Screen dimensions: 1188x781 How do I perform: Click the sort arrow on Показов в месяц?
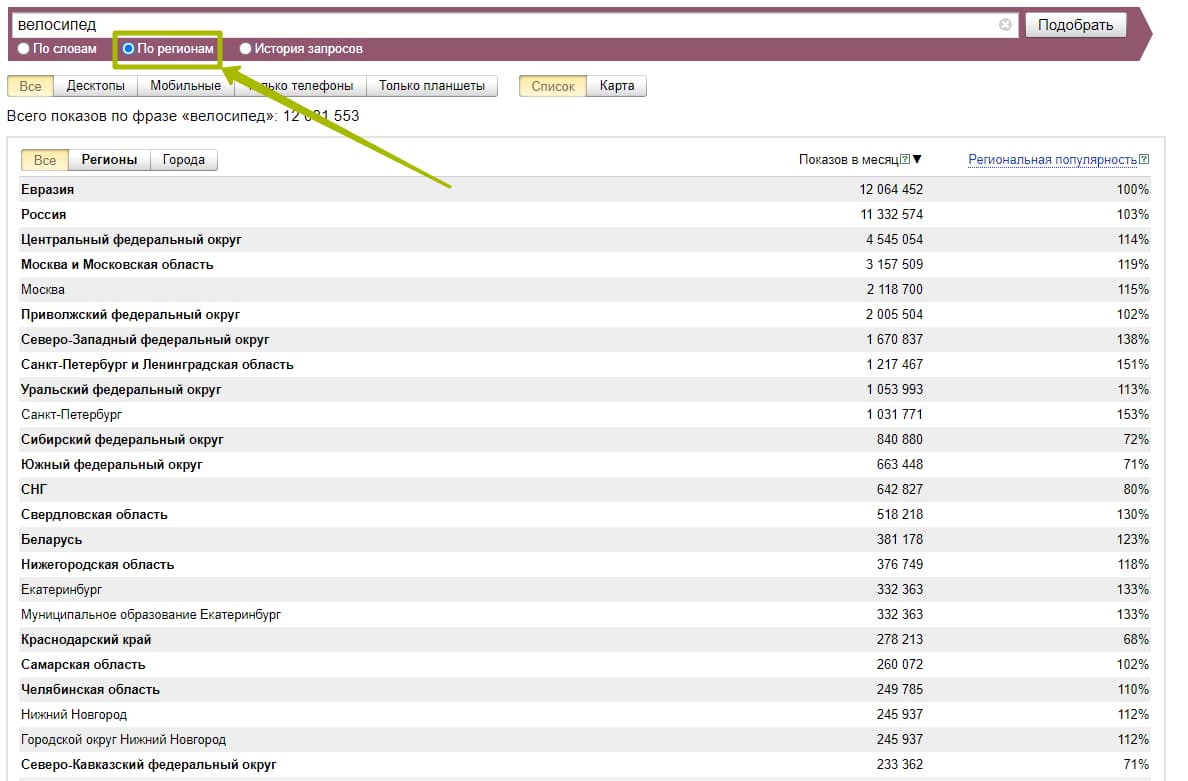coord(917,160)
